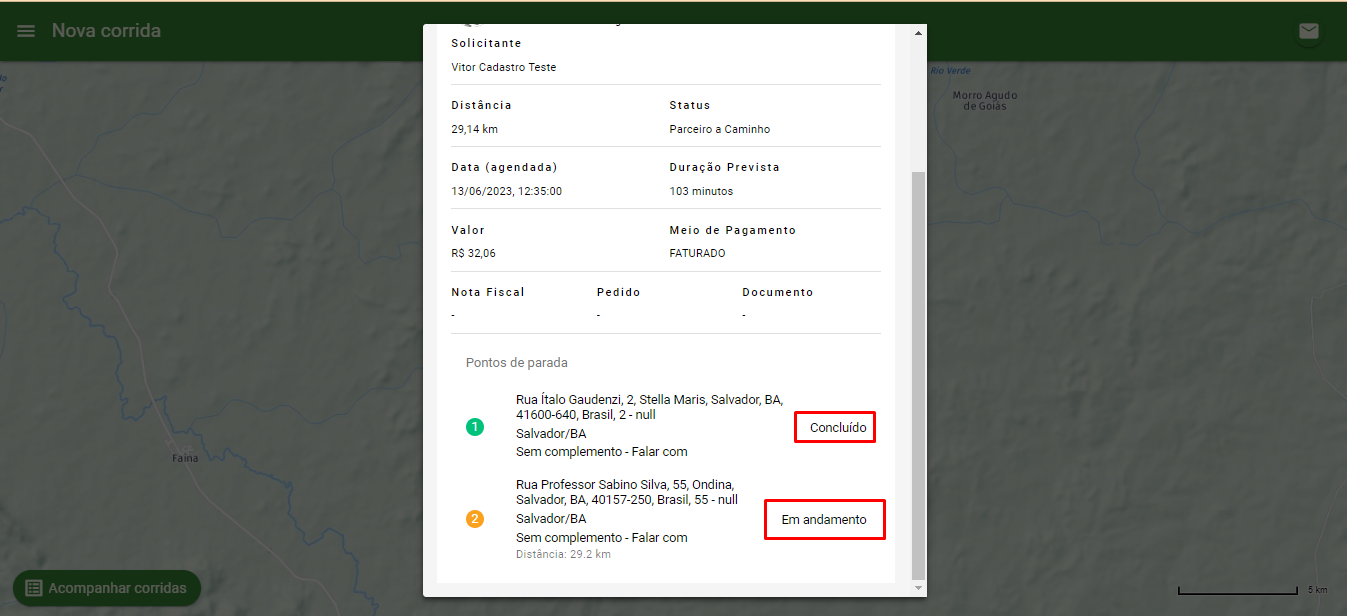
Task: Click the dialog vertical scrollbar thumb
Action: pyautogui.click(x=919, y=375)
